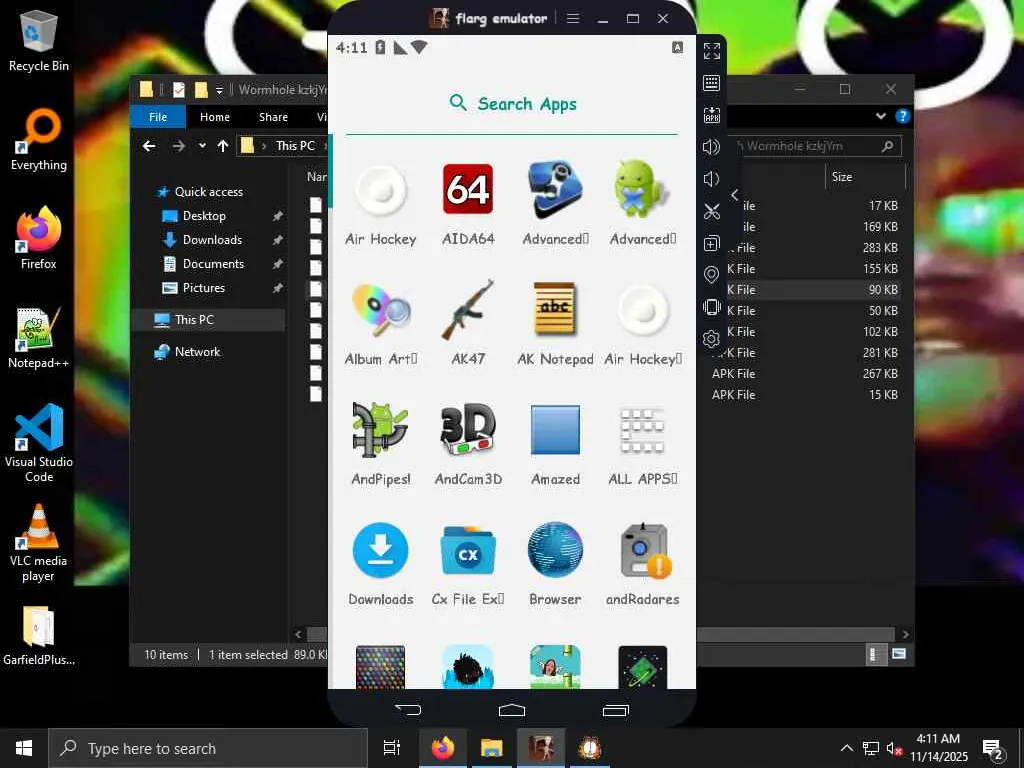Switch File Explorer to details view
Screen dimensions: 1024x768
875,654
